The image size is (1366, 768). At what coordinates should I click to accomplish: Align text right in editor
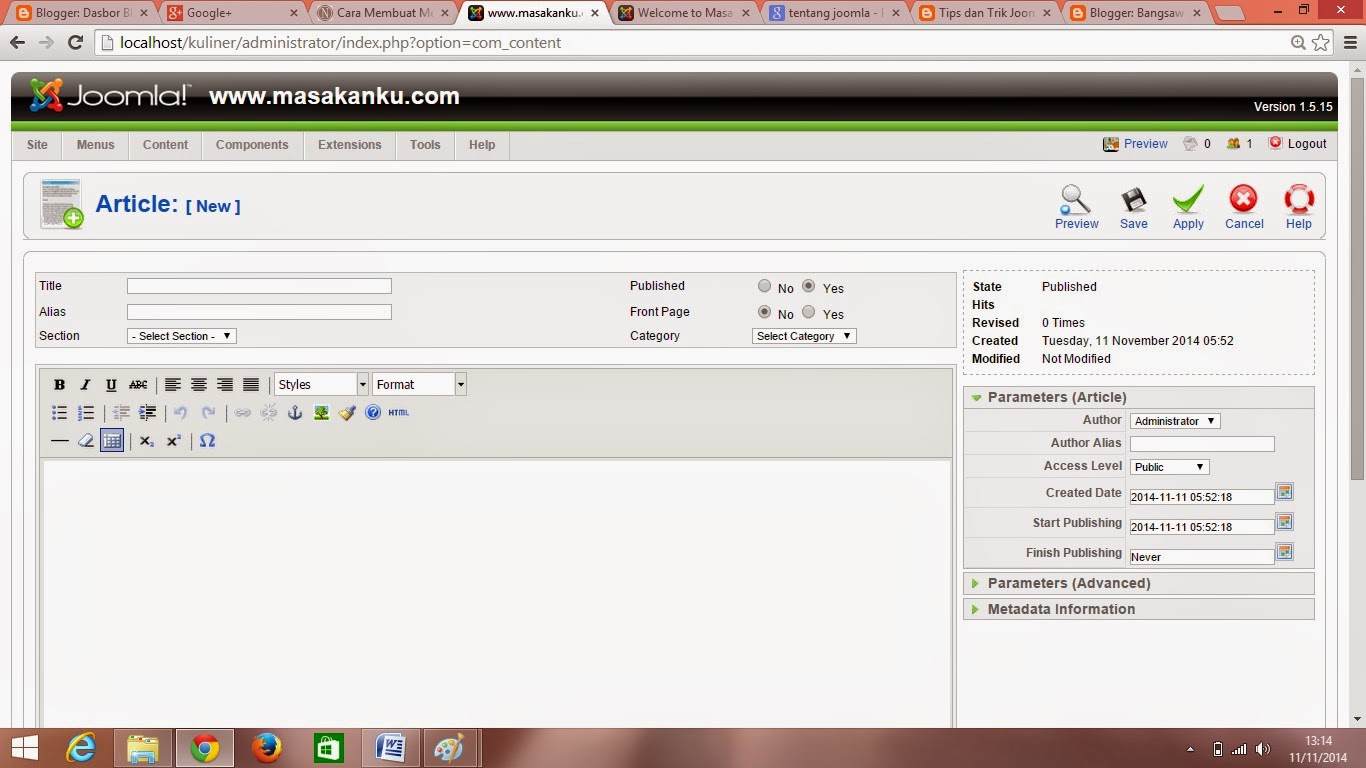[x=225, y=385]
